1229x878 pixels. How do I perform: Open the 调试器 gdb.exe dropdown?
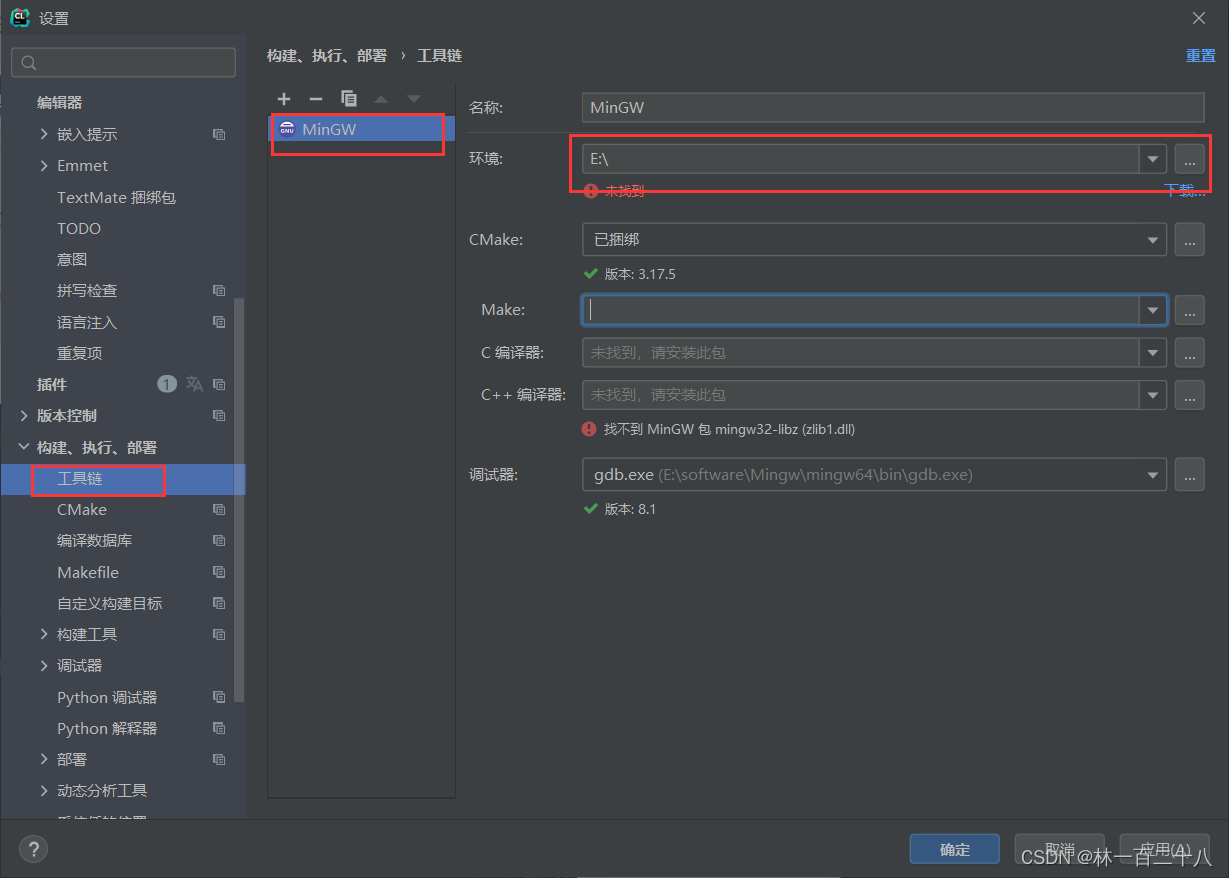[874, 475]
